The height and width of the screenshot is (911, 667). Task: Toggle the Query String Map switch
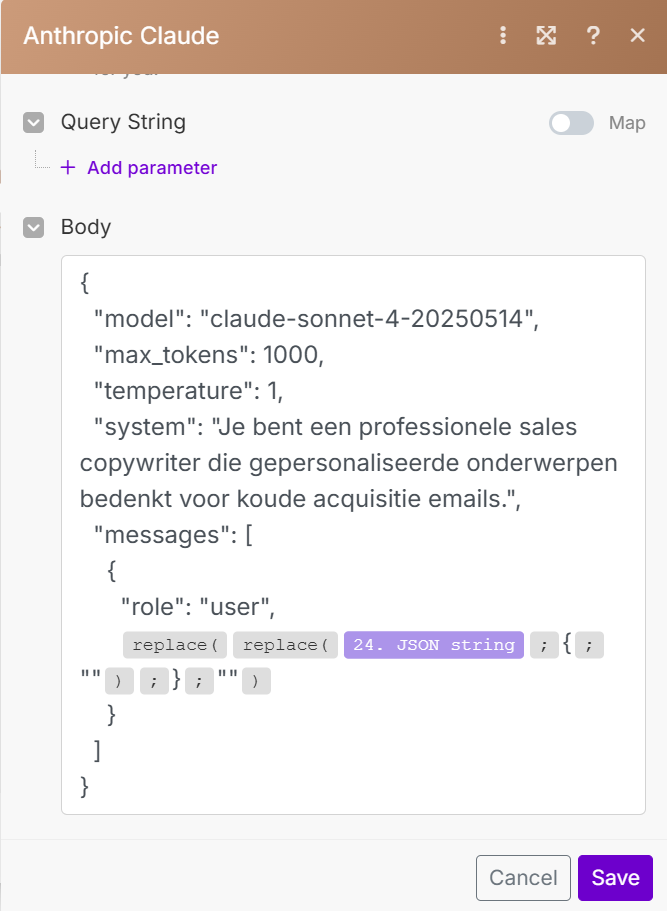(x=571, y=123)
